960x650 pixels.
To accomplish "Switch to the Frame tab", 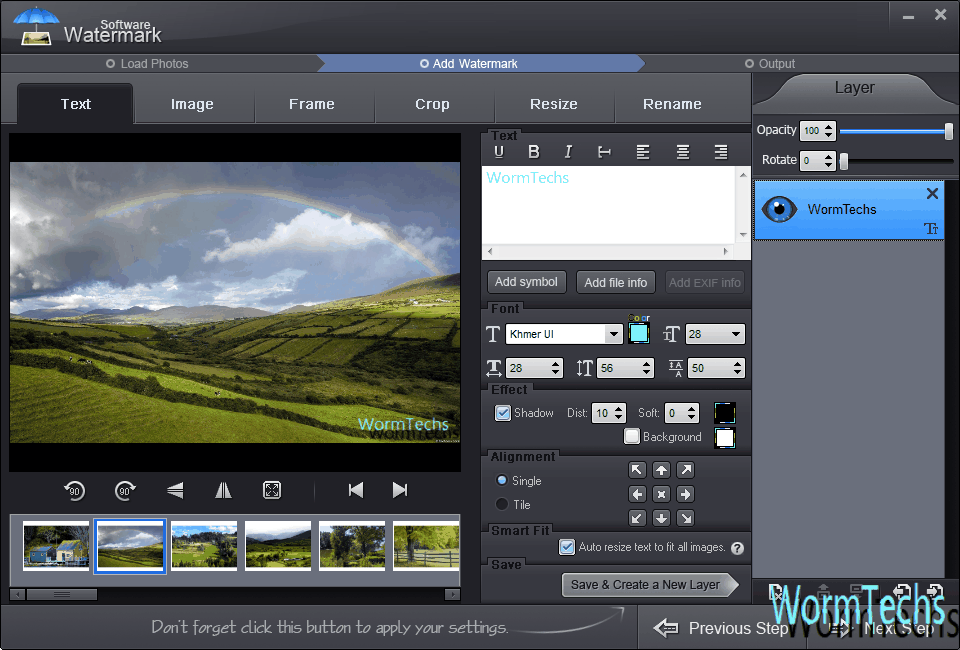I will pyautogui.click(x=312, y=104).
